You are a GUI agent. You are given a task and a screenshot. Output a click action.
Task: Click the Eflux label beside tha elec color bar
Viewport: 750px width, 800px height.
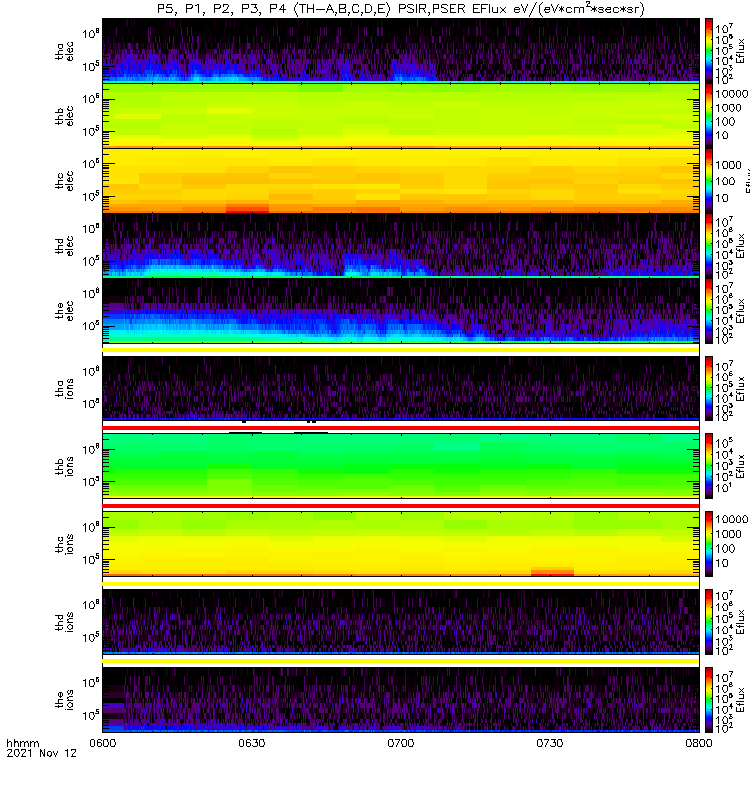[740, 51]
